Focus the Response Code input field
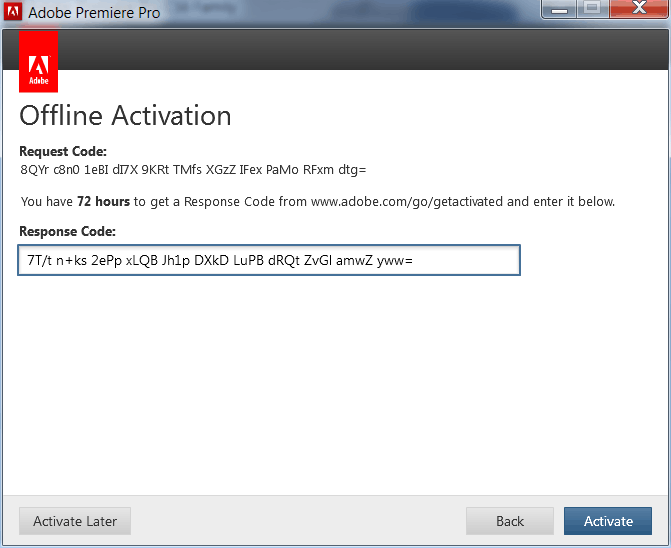 pos(269,260)
